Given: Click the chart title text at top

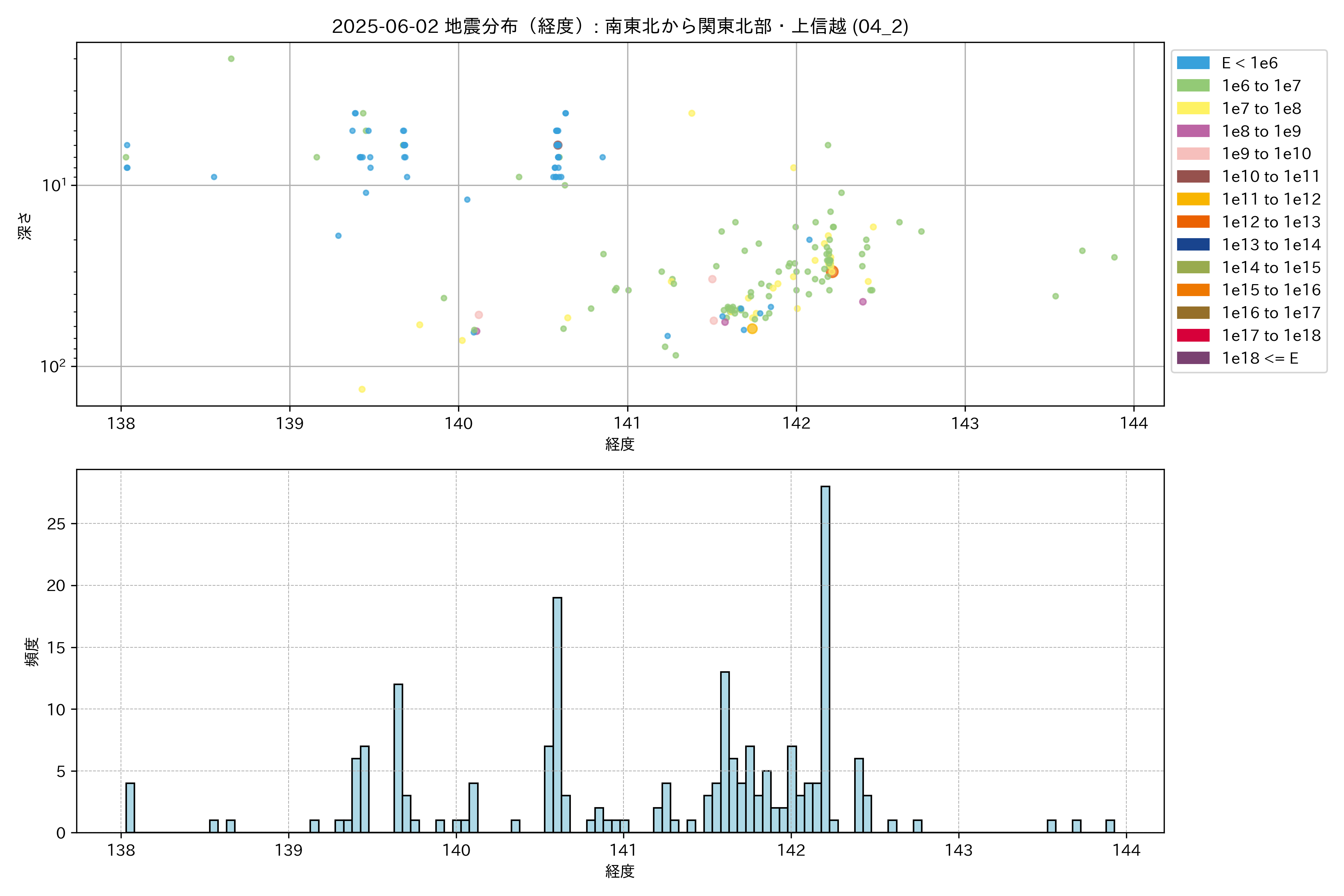Looking at the screenshot, I should [620, 26].
